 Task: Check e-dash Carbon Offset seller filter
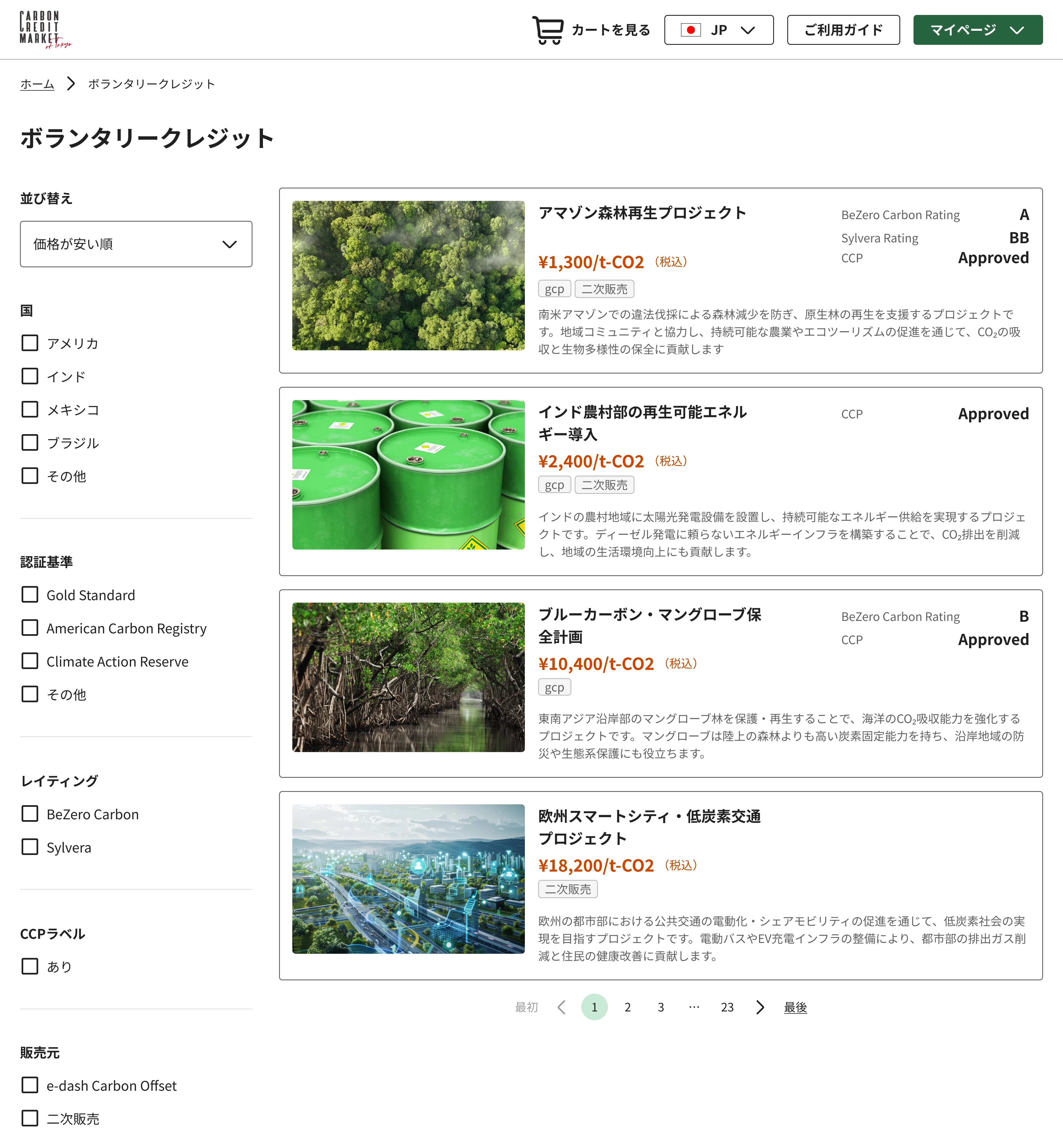(30, 1085)
